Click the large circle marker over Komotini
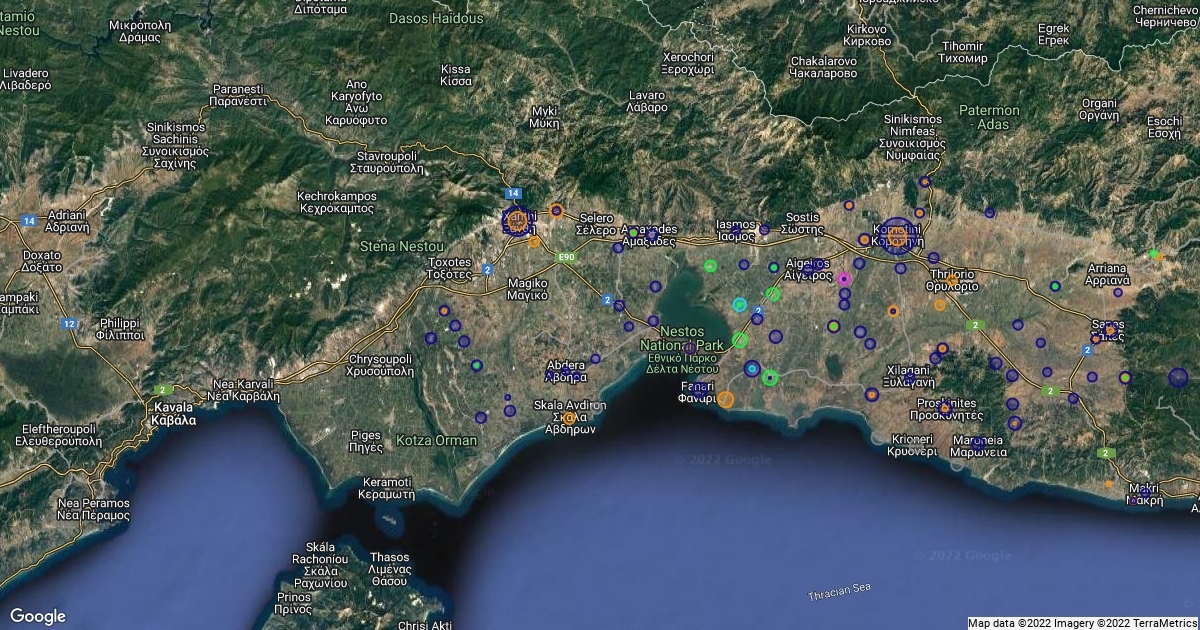The height and width of the screenshot is (630, 1200). [x=896, y=236]
